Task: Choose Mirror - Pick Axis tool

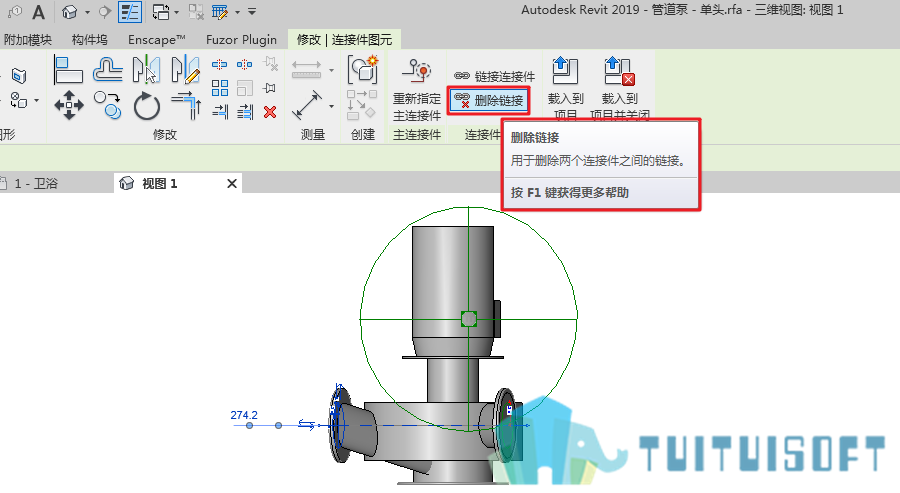Action: tap(146, 70)
